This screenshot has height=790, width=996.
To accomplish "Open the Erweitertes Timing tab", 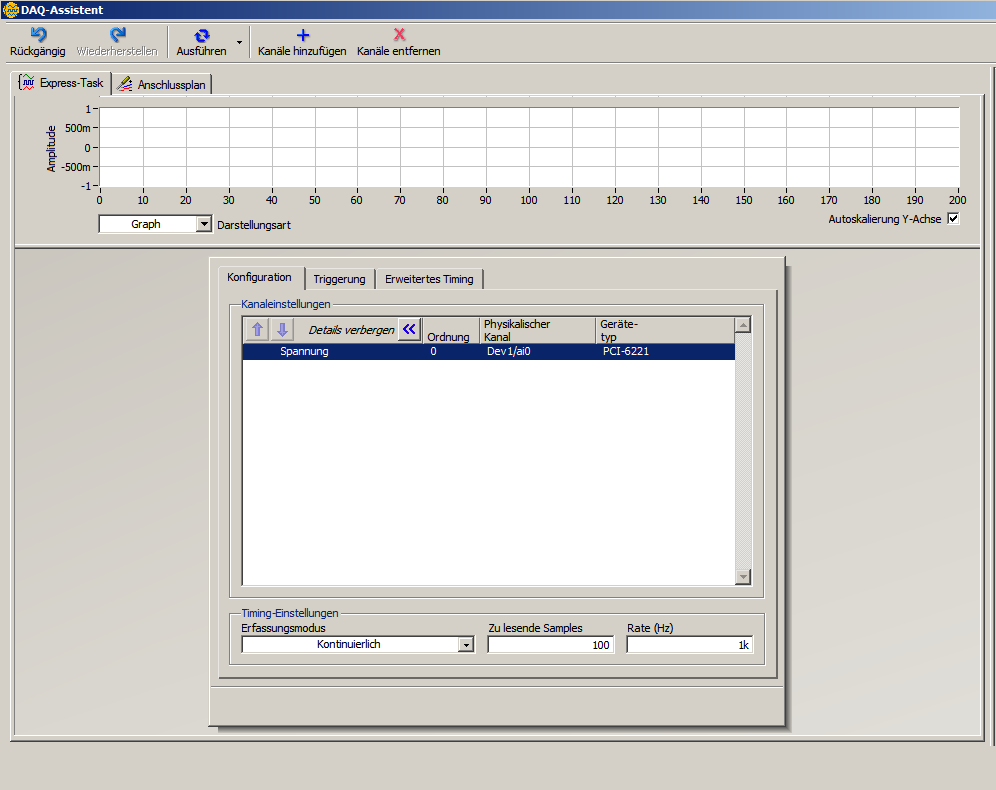I will tap(429, 279).
